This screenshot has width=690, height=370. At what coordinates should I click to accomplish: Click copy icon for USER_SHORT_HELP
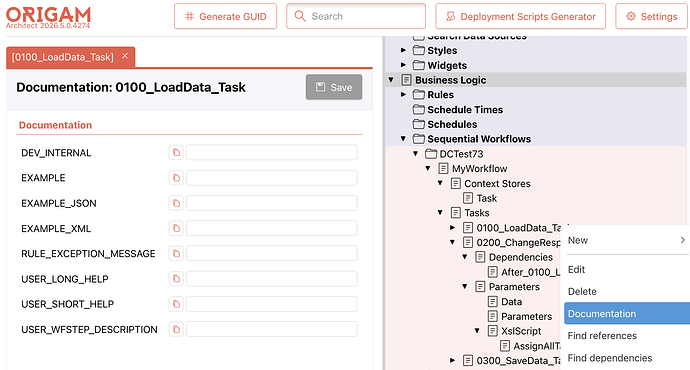point(176,304)
